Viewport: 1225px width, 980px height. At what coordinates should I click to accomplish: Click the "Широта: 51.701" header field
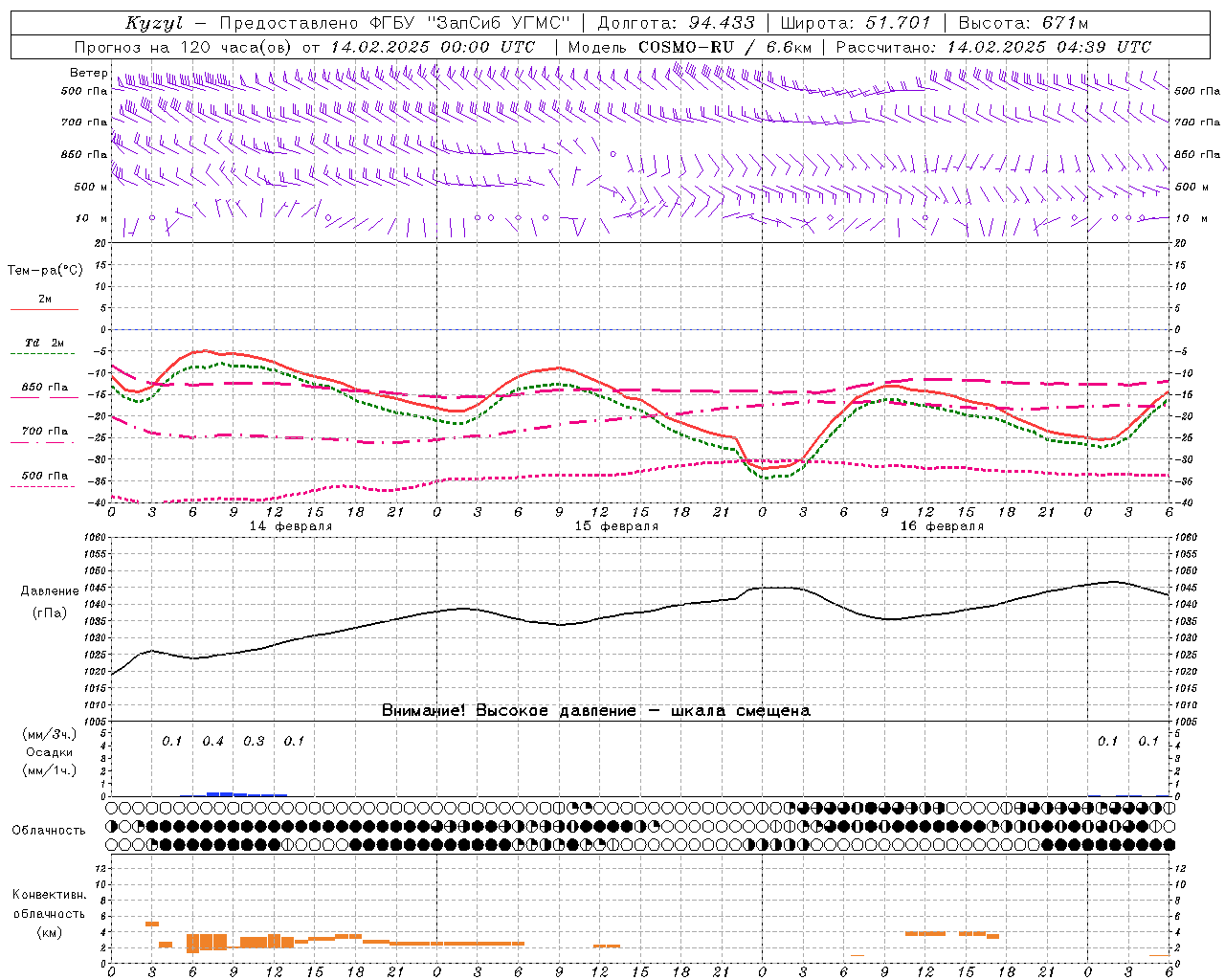[856, 23]
